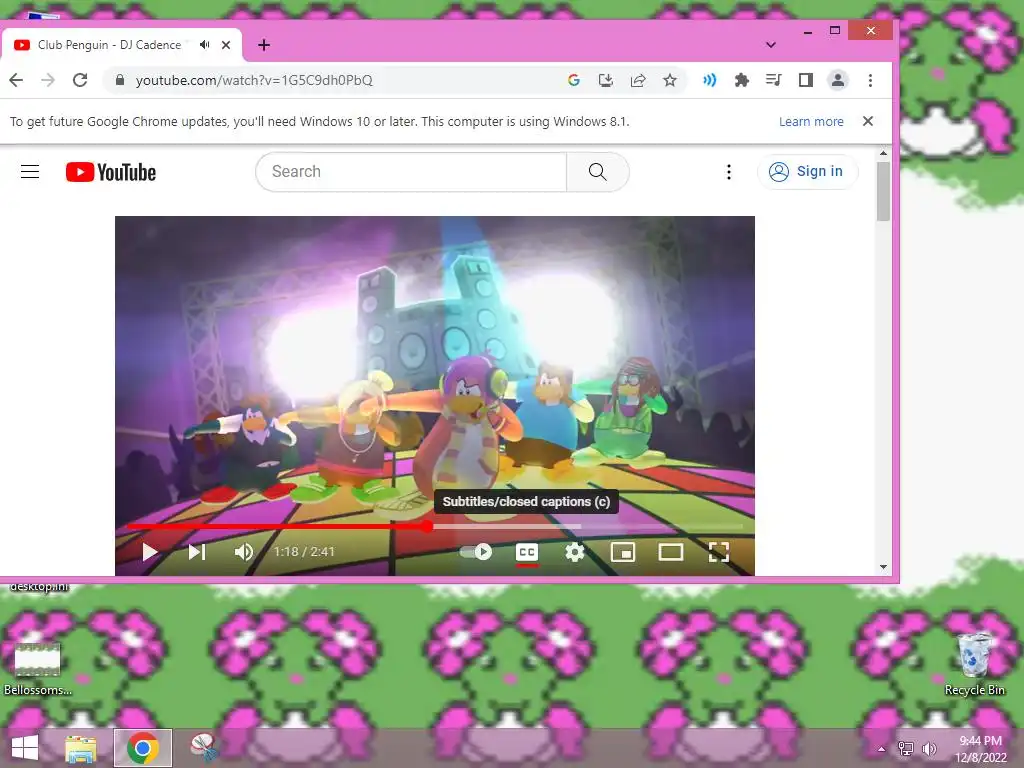Open File Explorer from taskbar
Image resolution: width=1024 pixels, height=768 pixels.
[80, 748]
